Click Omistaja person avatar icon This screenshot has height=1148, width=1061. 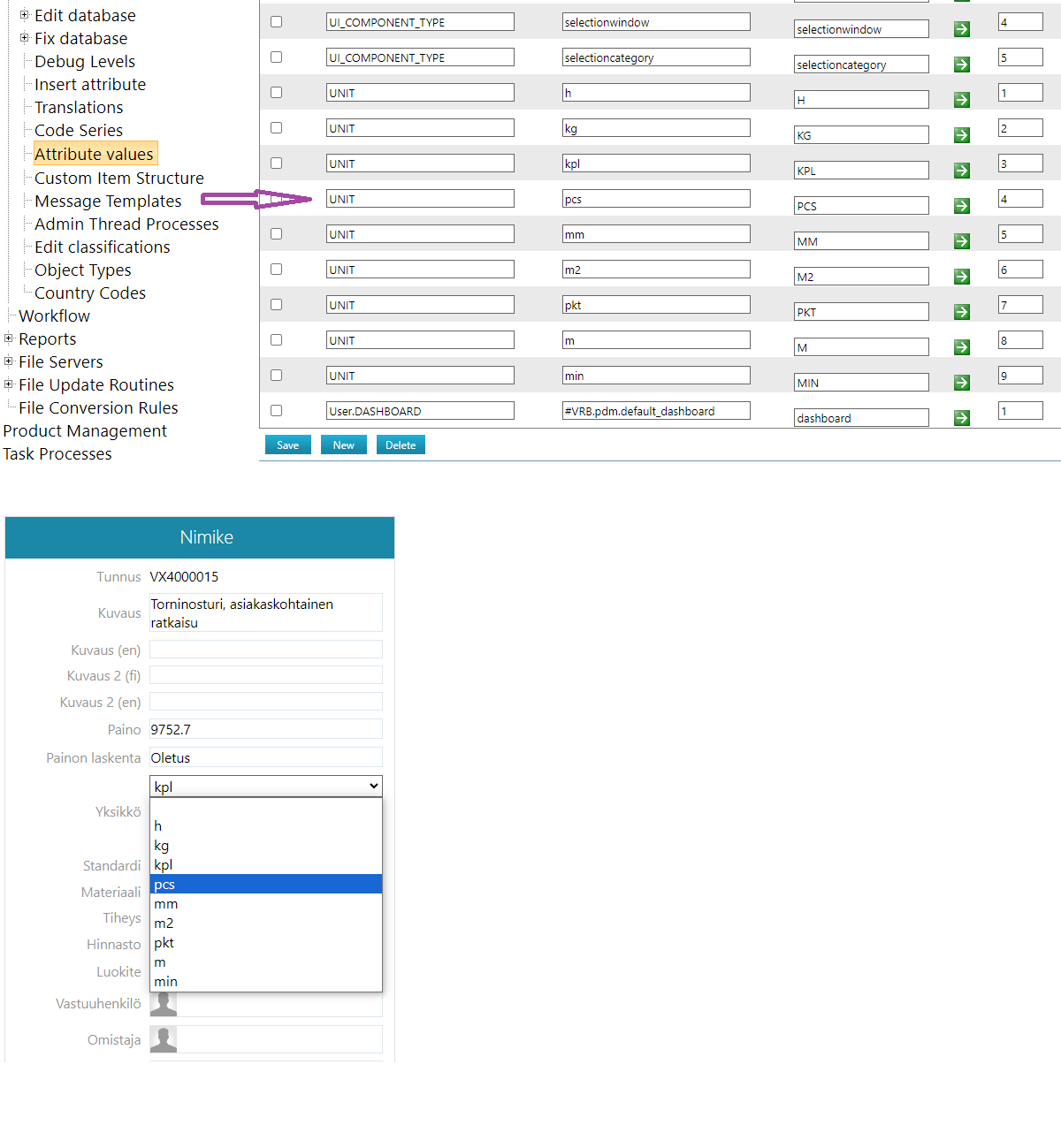(164, 1039)
